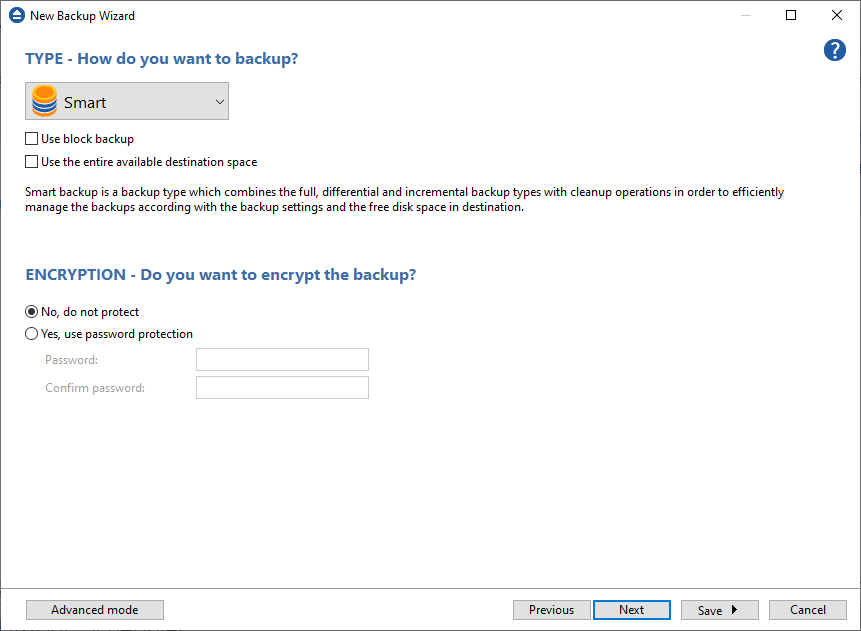This screenshot has width=861, height=631.
Task: Click into the Password input field
Action: pos(282,360)
